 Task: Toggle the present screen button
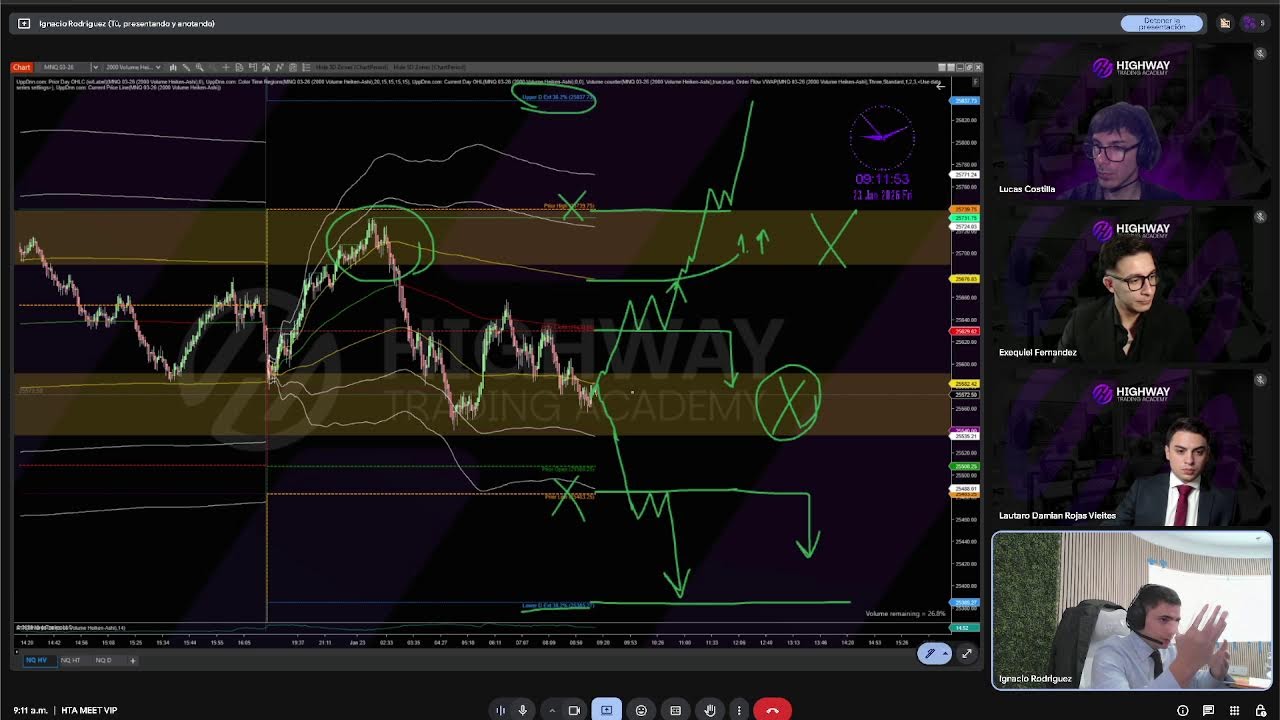point(606,710)
